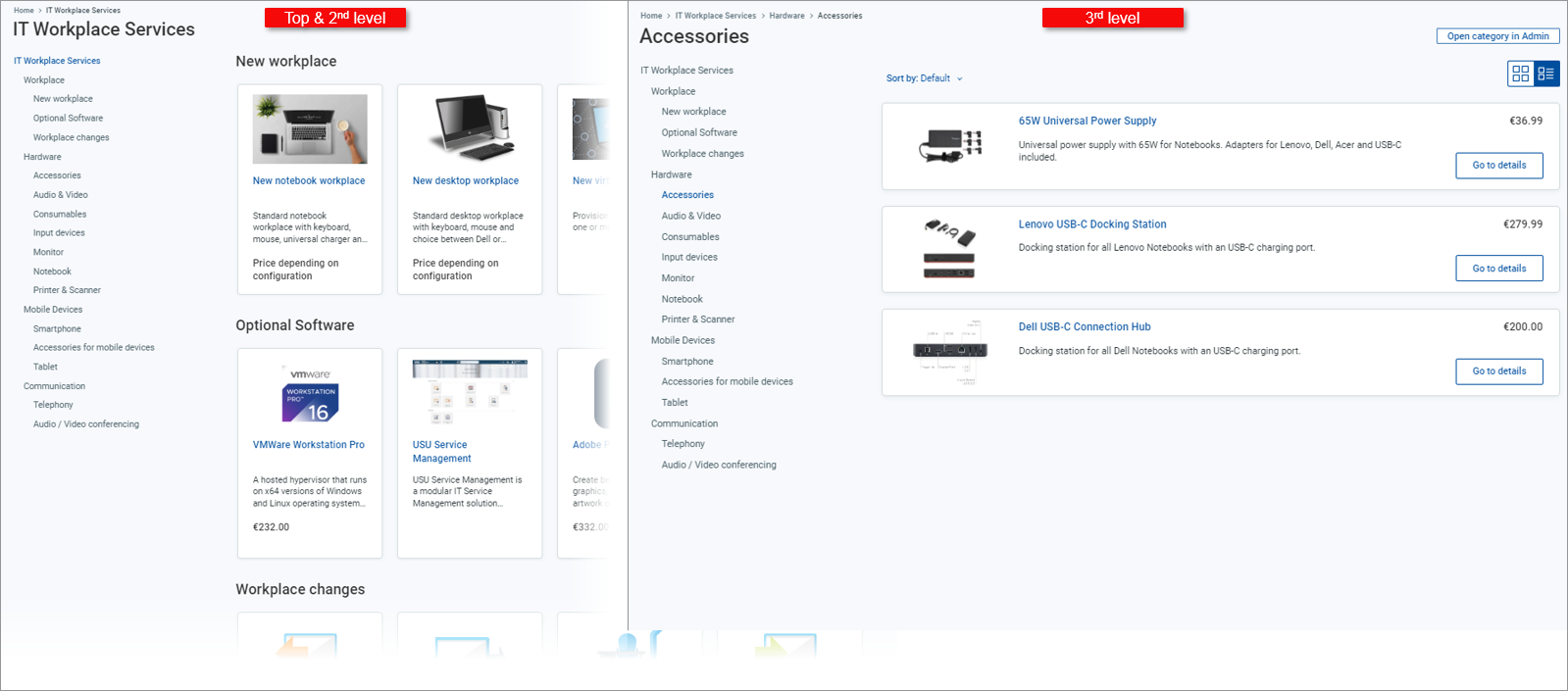Image resolution: width=1568 pixels, height=691 pixels.
Task: Click the 65W Universal Power Supply image
Action: 949,145
